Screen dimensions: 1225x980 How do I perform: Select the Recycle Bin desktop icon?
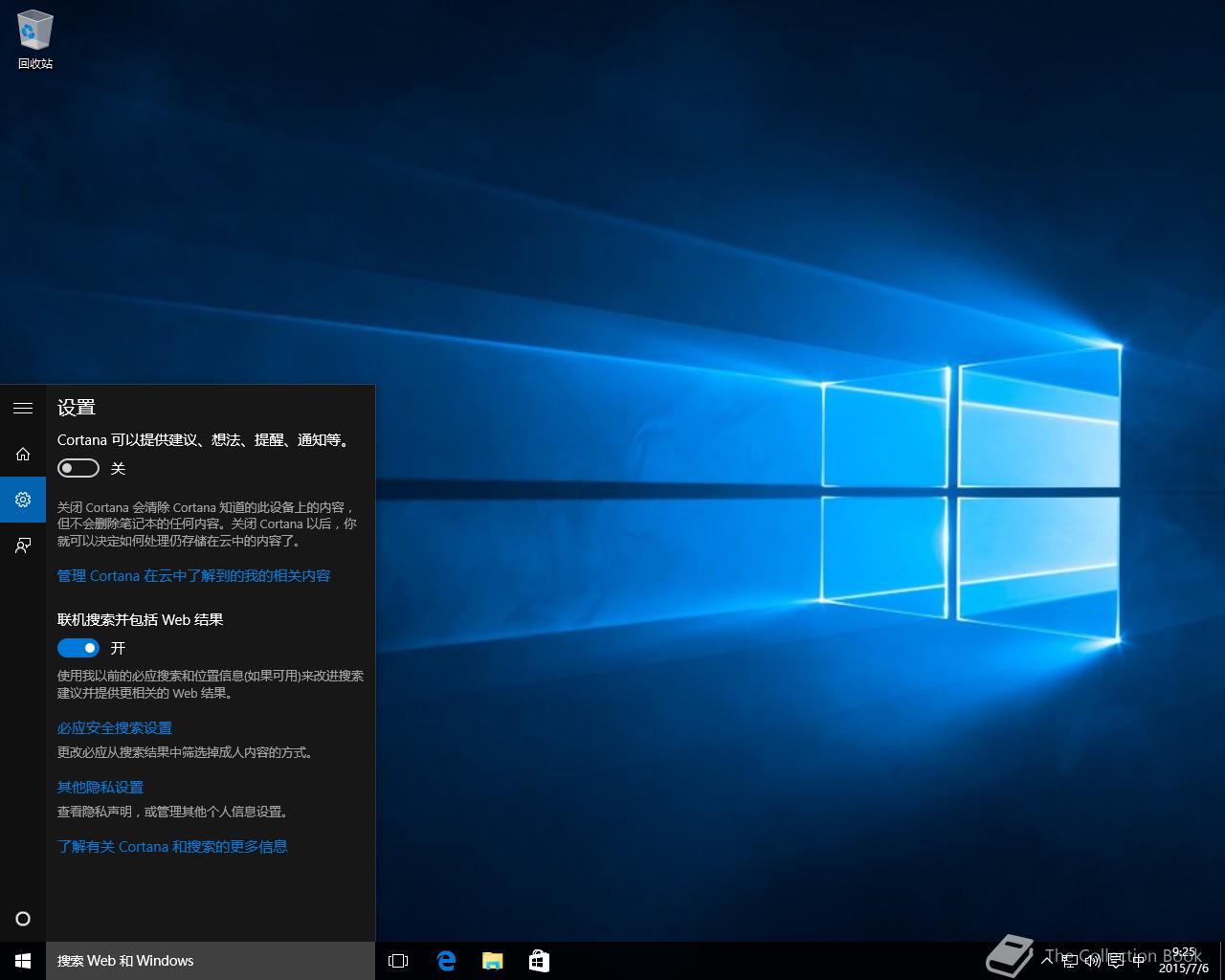coord(35,40)
